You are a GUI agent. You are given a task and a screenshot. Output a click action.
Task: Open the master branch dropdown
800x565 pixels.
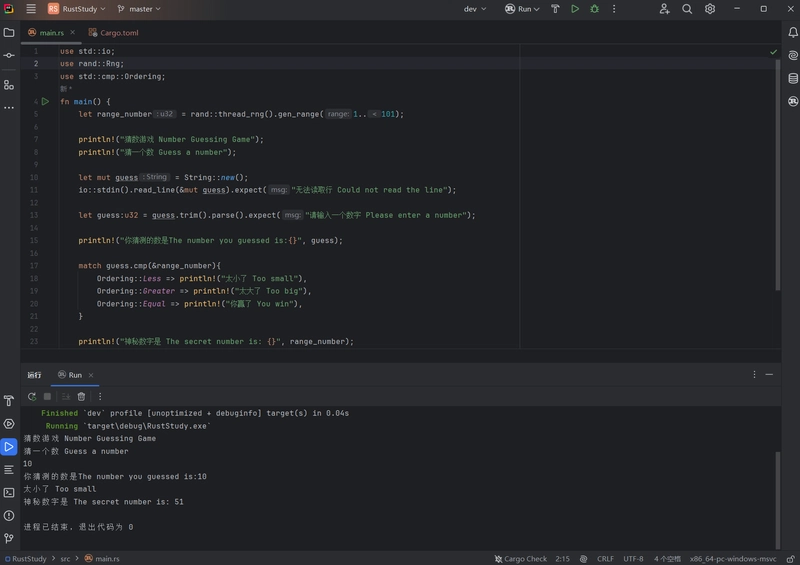coord(139,9)
